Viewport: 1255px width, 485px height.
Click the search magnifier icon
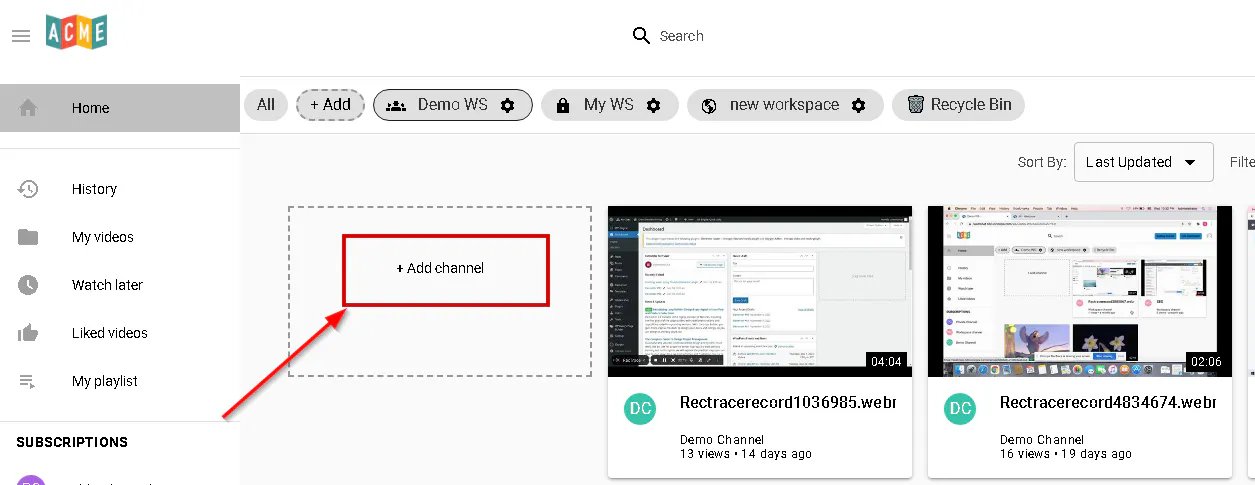(642, 36)
